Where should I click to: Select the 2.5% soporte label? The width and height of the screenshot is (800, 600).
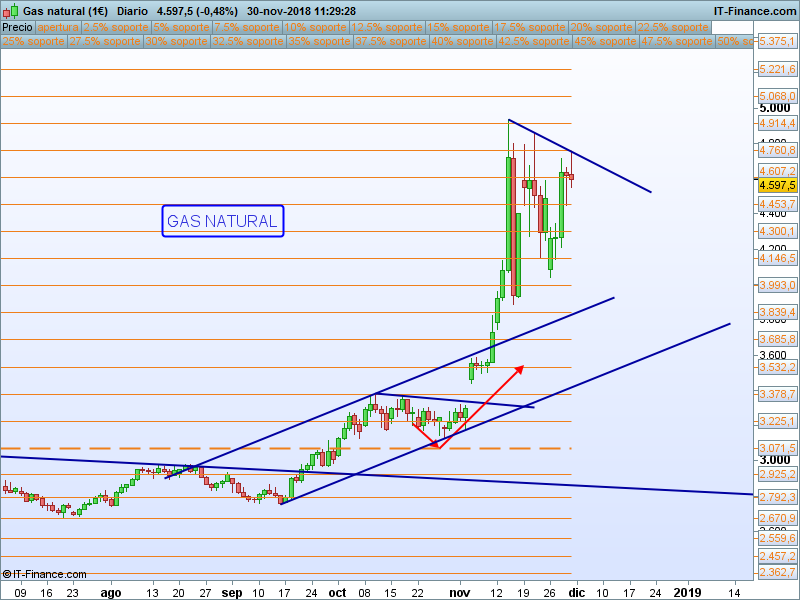(x=116, y=28)
